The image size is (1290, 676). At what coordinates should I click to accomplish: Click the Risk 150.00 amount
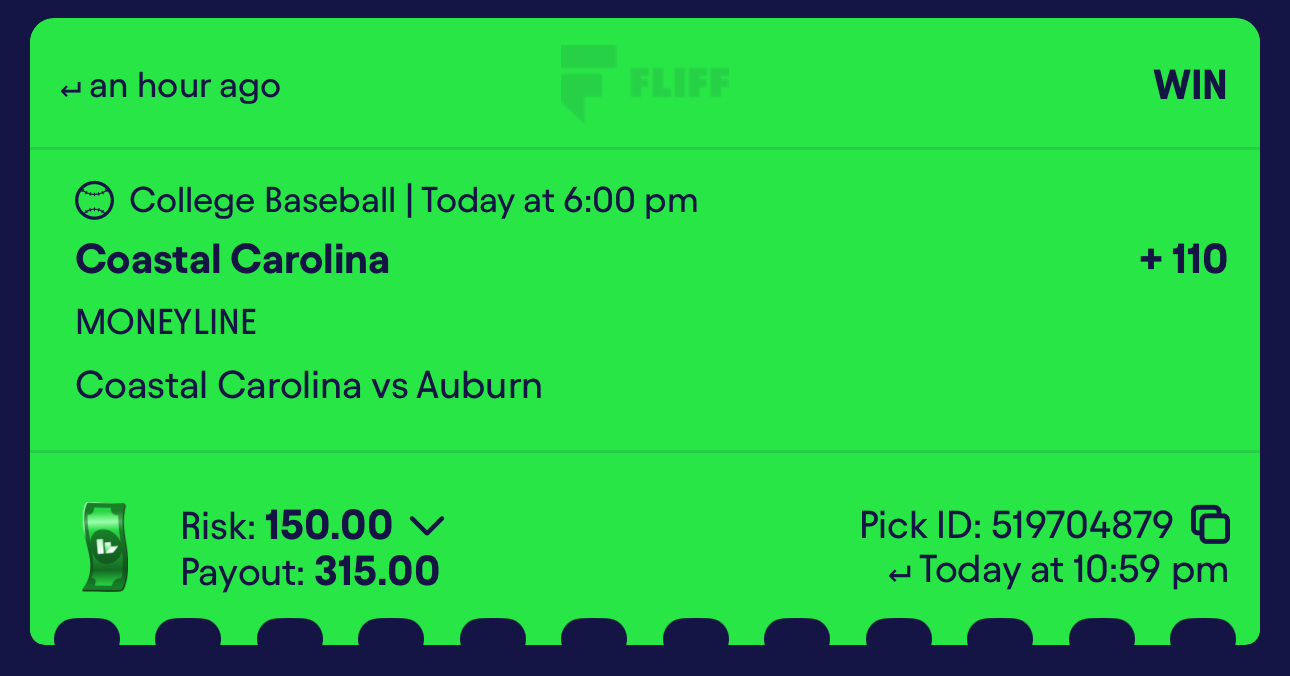[x=328, y=525]
